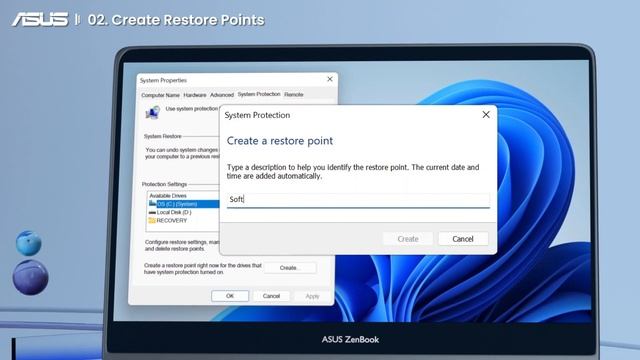Image resolution: width=640 pixels, height=360 pixels.
Task: Click the 'System Restore' group label
Action: coord(163,136)
